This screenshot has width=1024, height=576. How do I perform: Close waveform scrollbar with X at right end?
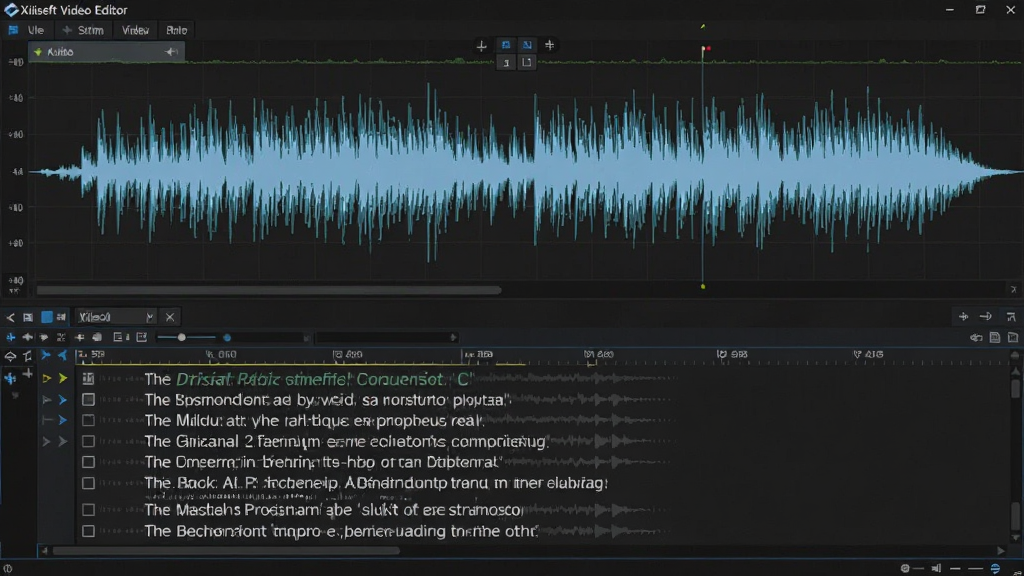tap(1014, 289)
